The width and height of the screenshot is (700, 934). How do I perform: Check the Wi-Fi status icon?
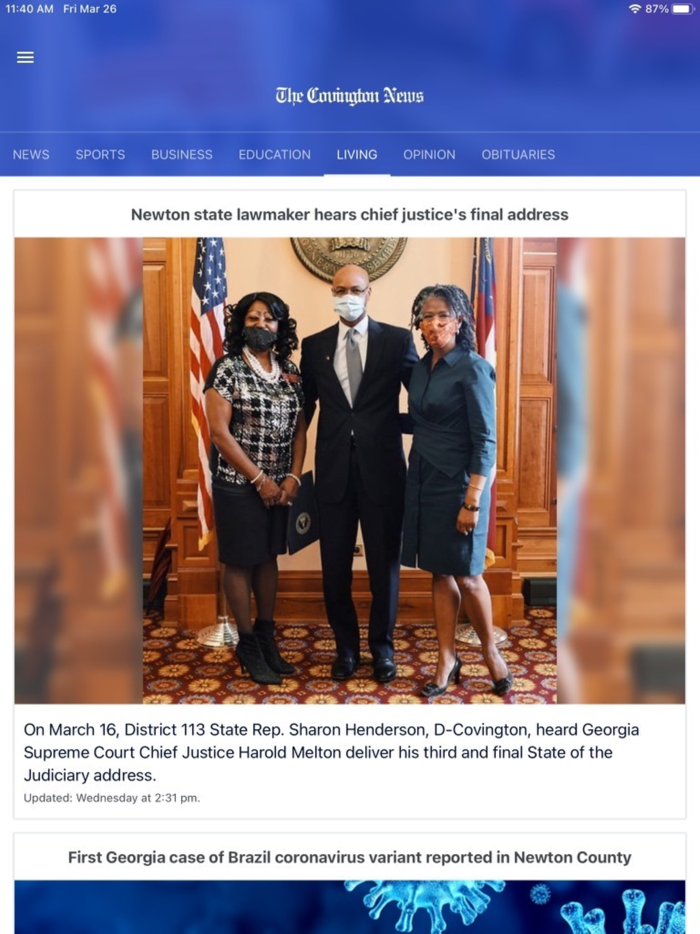[x=635, y=9]
